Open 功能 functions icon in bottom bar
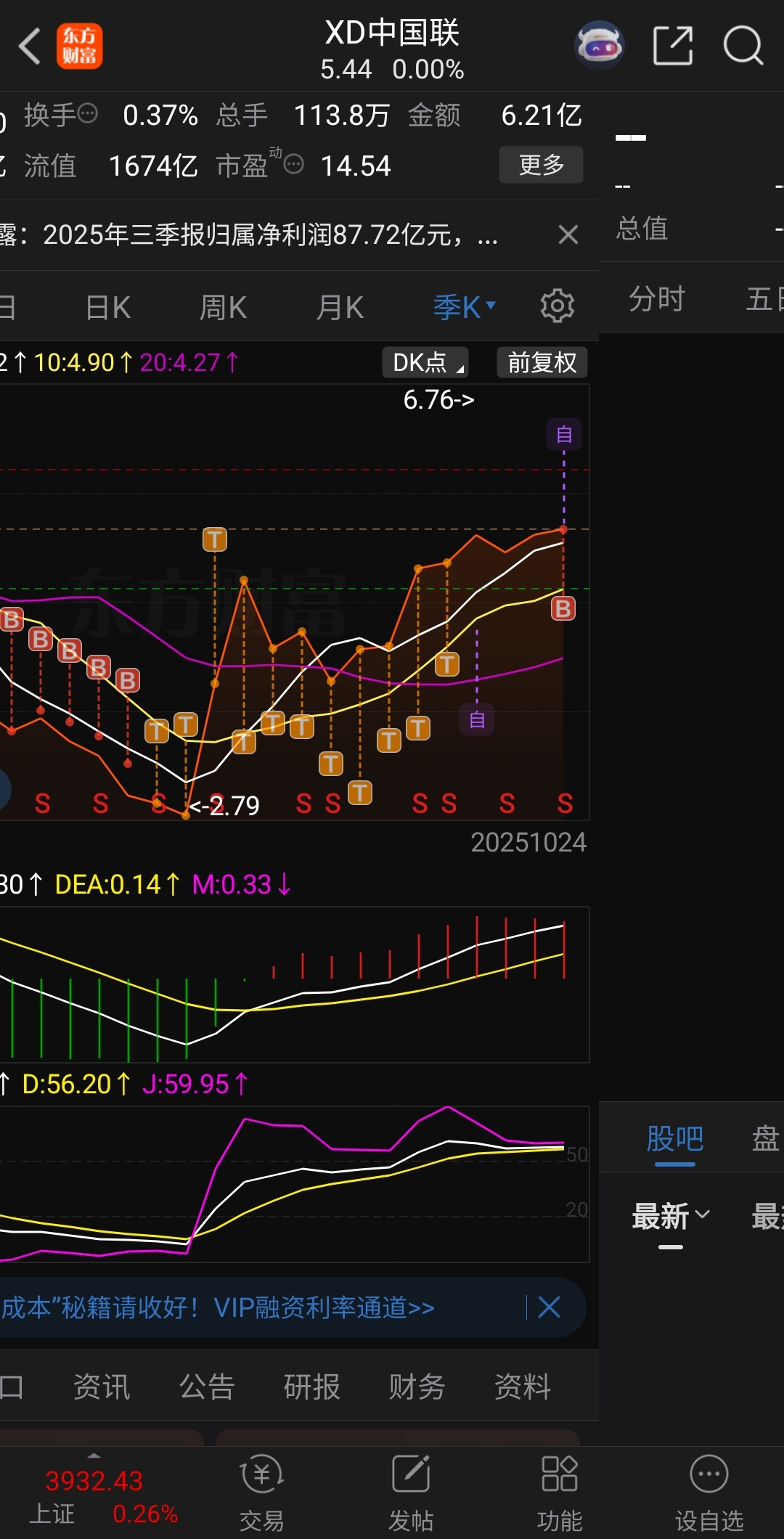This screenshot has width=784, height=1539. tap(560, 1493)
